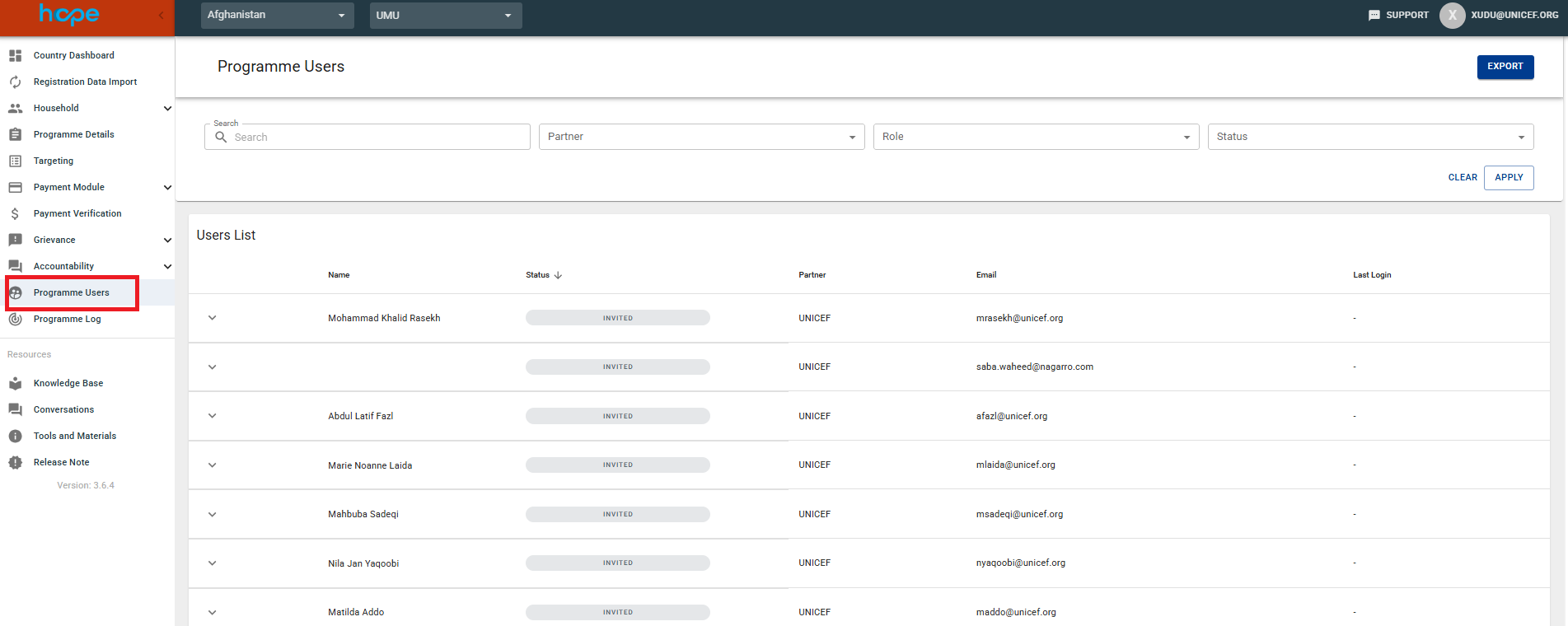Click the Payment Verification dollar icon
1568x626 pixels.
tap(15, 213)
